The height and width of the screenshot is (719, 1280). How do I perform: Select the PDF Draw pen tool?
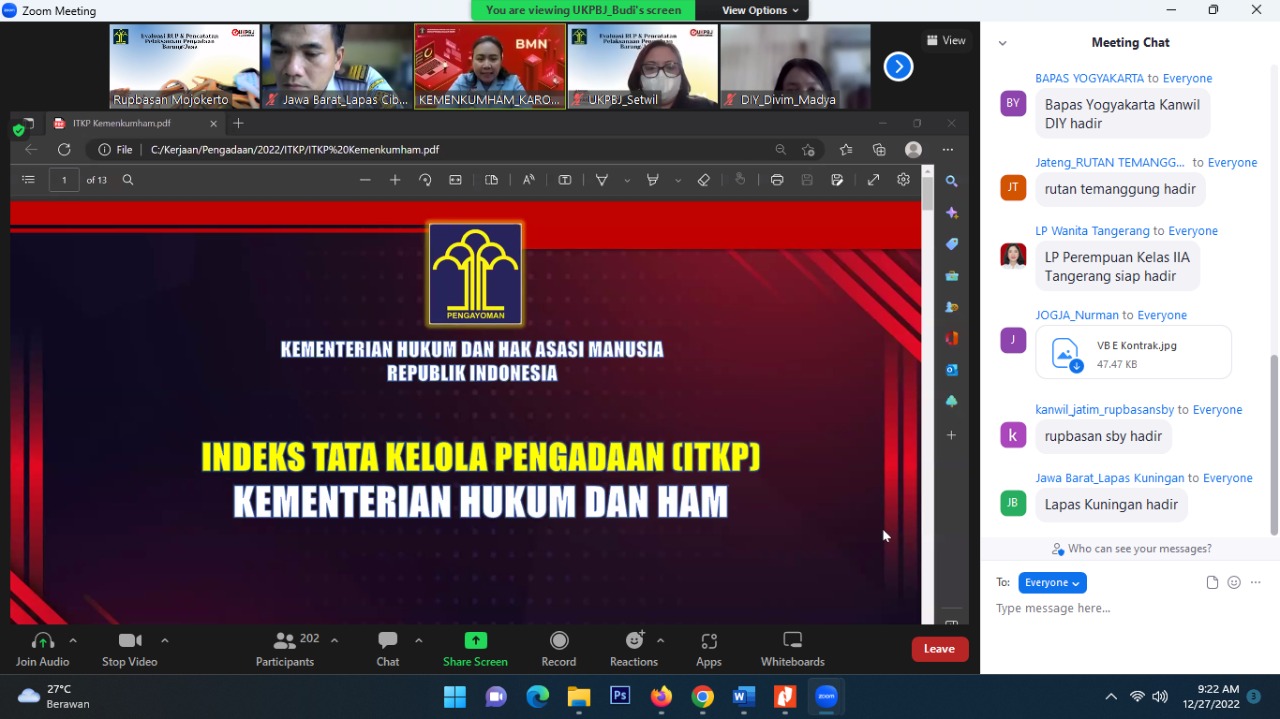(602, 180)
